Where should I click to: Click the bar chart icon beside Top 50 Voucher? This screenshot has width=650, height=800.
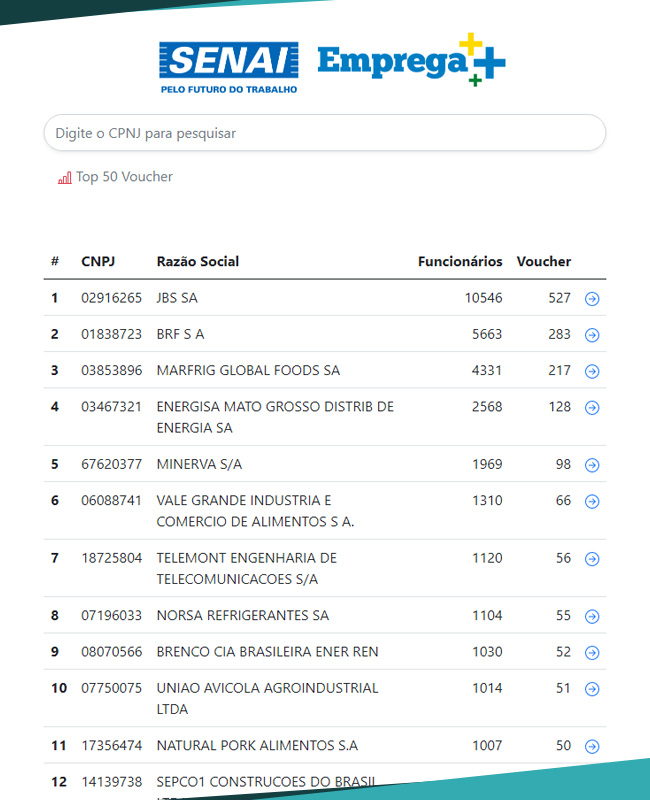65,178
